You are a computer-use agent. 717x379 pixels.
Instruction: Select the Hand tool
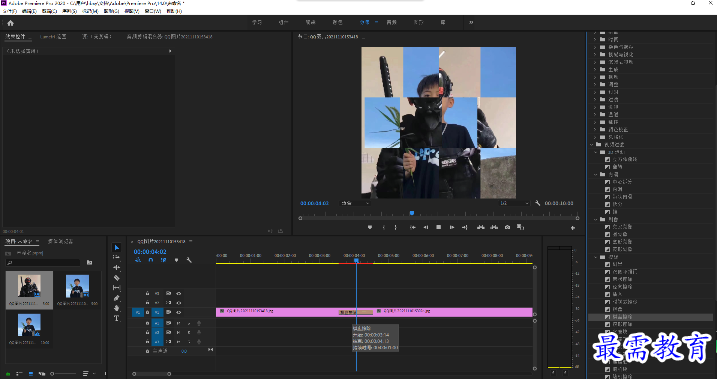117,308
